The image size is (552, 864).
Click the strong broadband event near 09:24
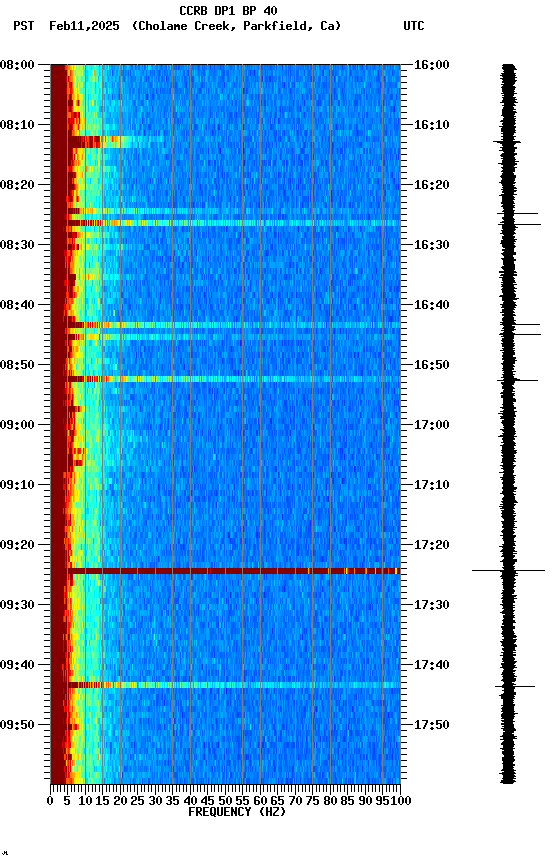click(234, 571)
